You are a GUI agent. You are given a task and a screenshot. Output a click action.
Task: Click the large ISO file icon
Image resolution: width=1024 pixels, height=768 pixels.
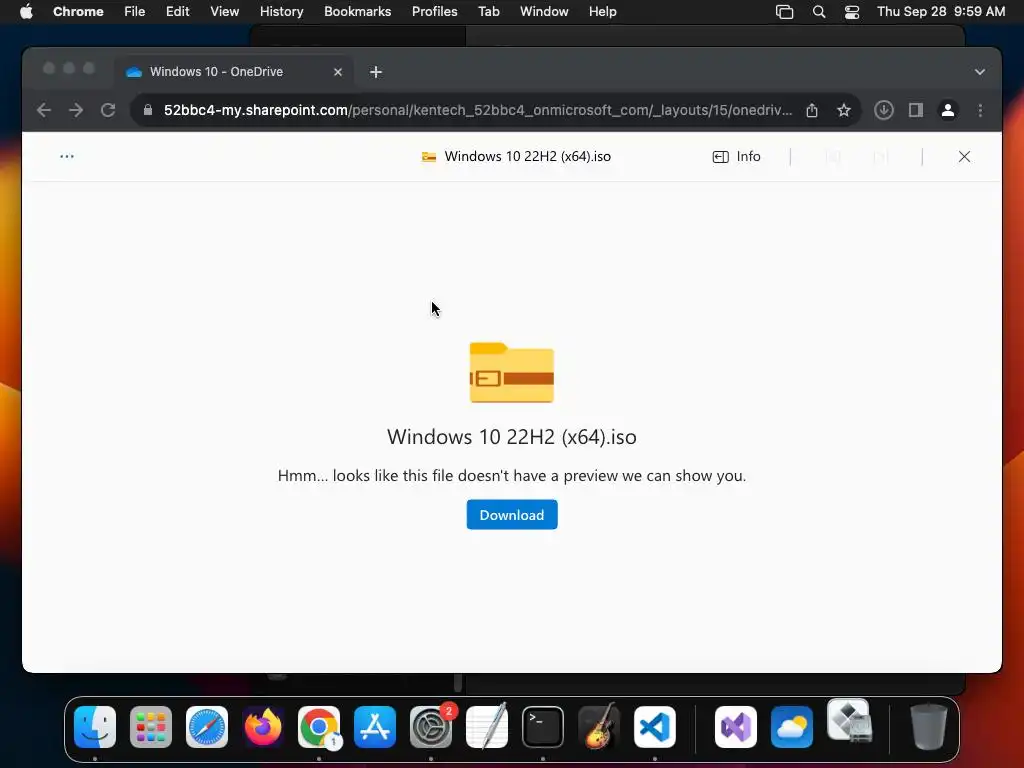click(x=511, y=373)
